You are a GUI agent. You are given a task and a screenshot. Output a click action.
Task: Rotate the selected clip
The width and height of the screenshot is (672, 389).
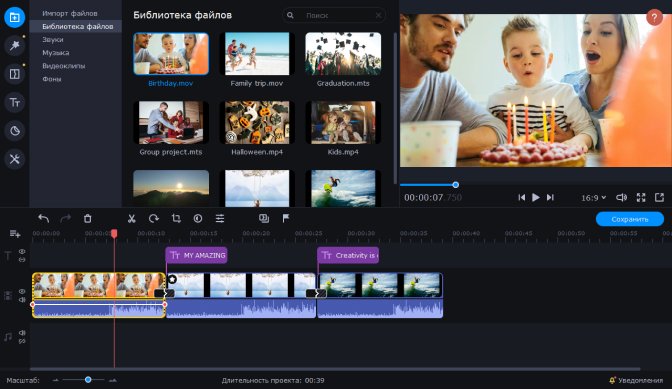coord(153,218)
